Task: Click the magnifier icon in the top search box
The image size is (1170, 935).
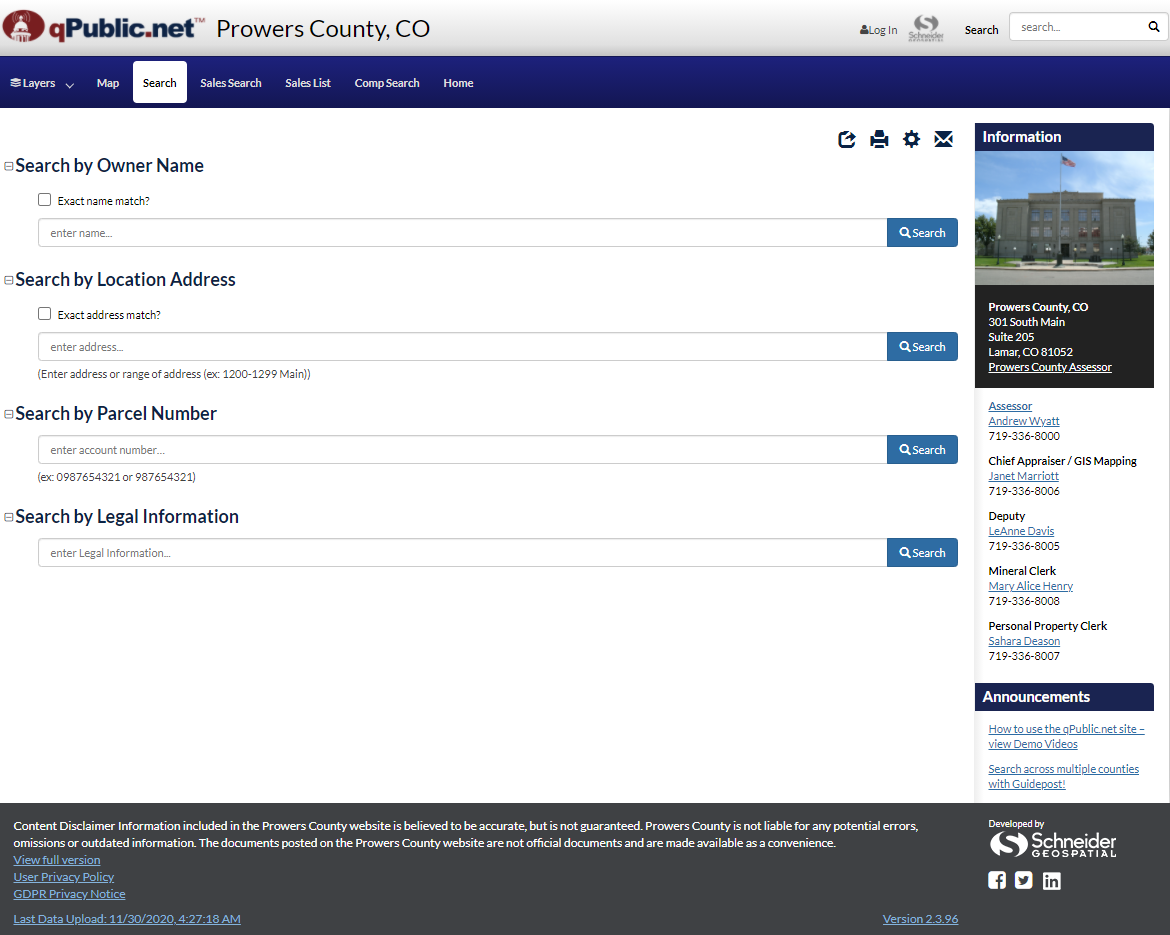Action: [x=1154, y=27]
